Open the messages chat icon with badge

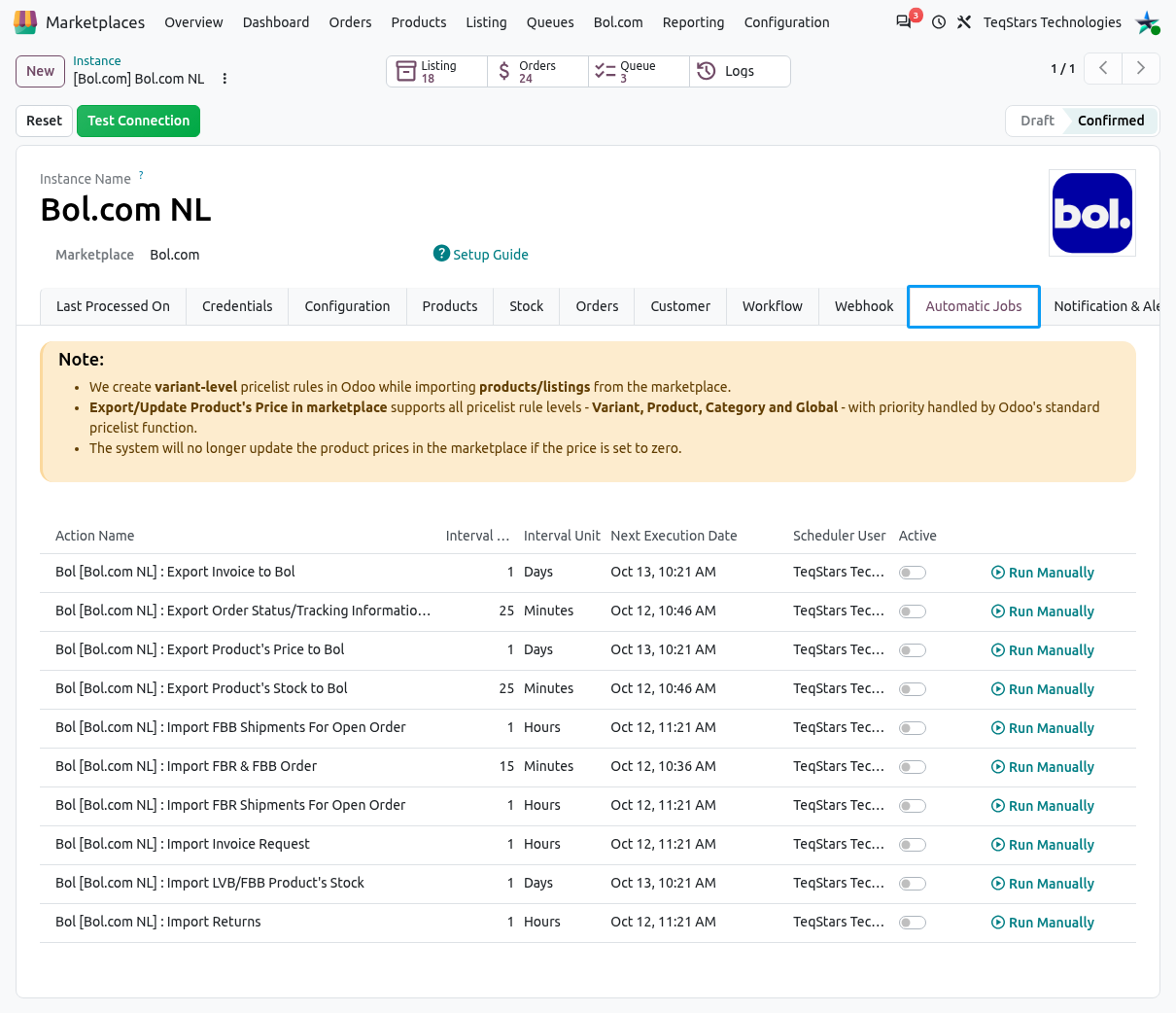point(904,21)
